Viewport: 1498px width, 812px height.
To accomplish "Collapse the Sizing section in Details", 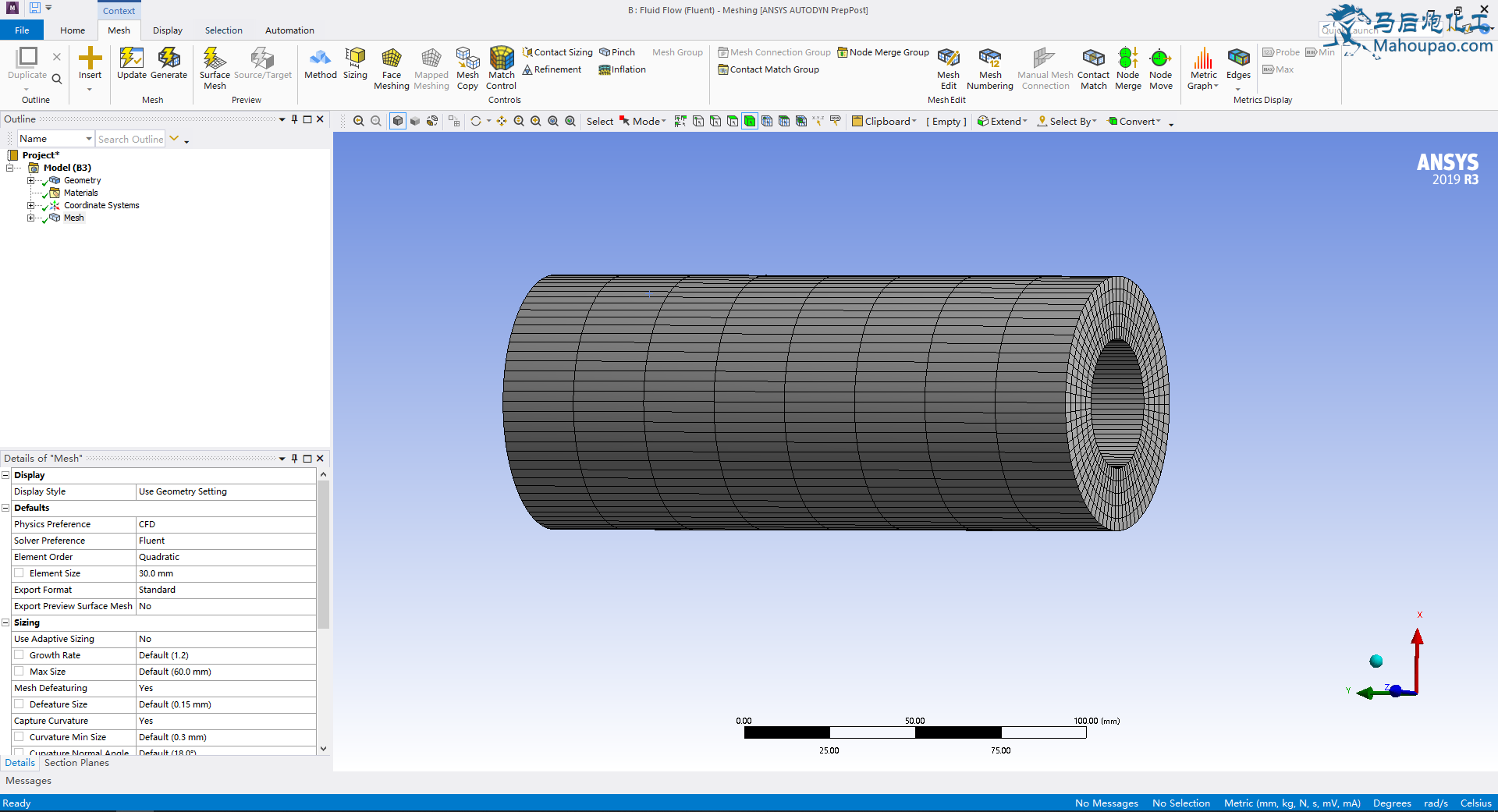I will (5, 622).
